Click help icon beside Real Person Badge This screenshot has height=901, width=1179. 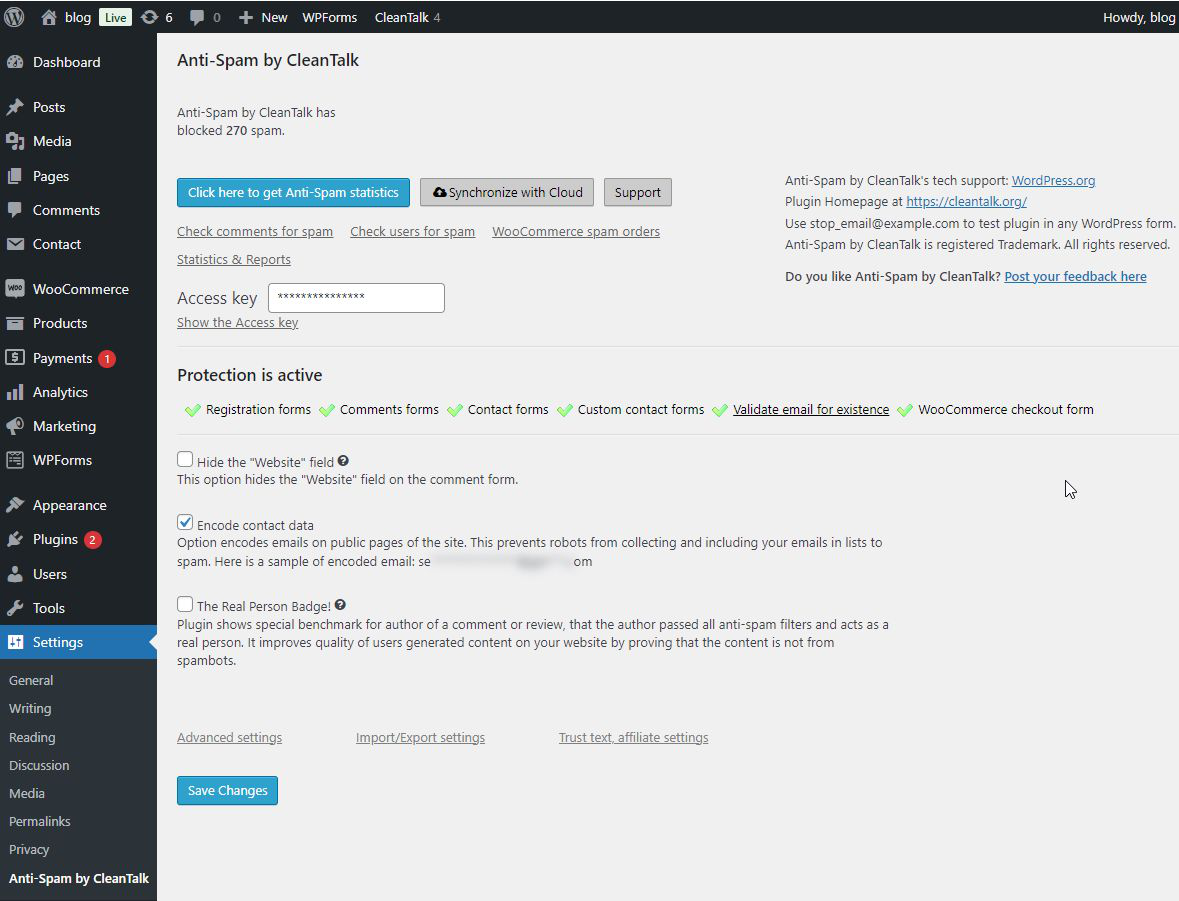(x=340, y=605)
